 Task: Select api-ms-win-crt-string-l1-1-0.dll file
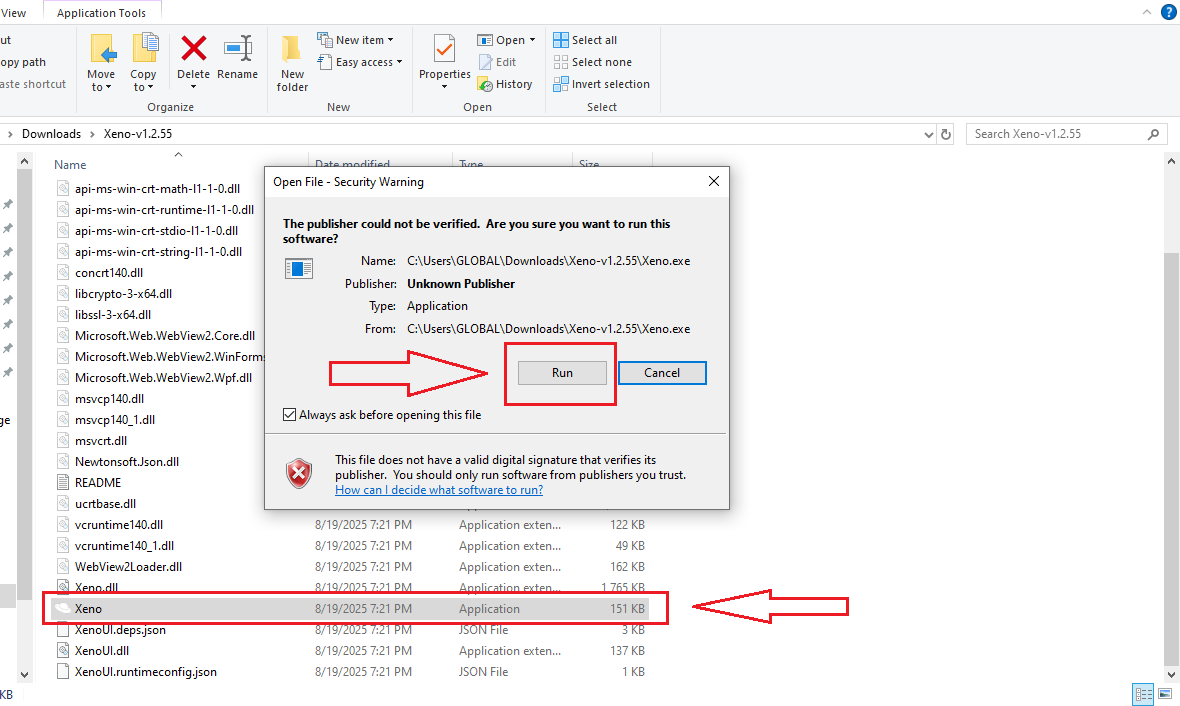(x=158, y=252)
